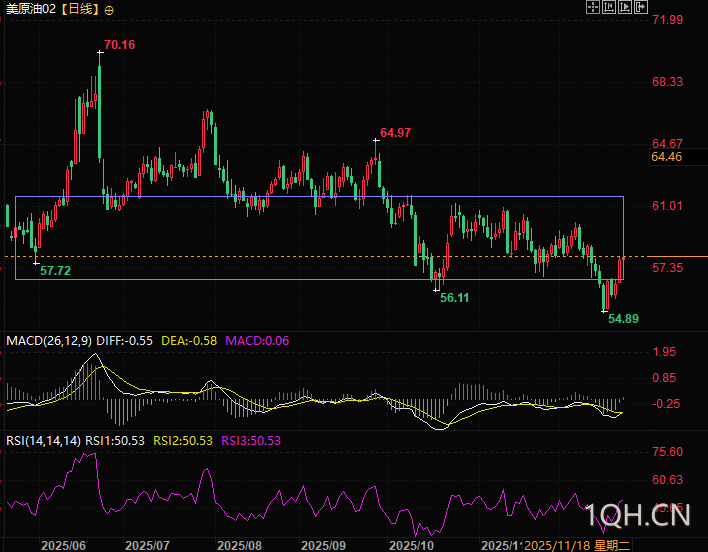Click the scroll-back chart icon with left arrow
Viewport: 708px width, 552px height.
coord(610,8)
